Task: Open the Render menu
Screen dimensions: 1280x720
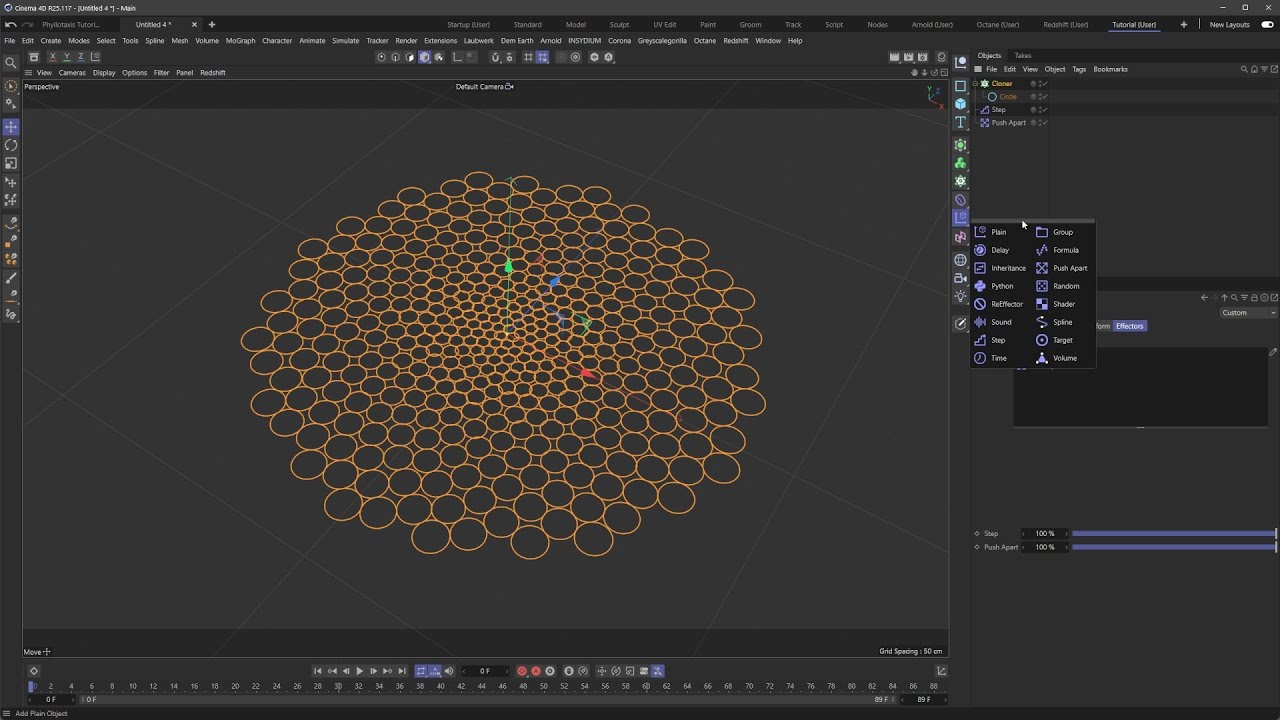Action: coord(406,41)
